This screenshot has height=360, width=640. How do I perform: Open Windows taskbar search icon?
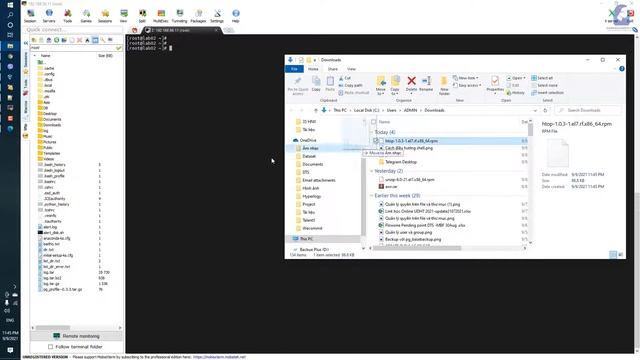click(x=10, y=15)
